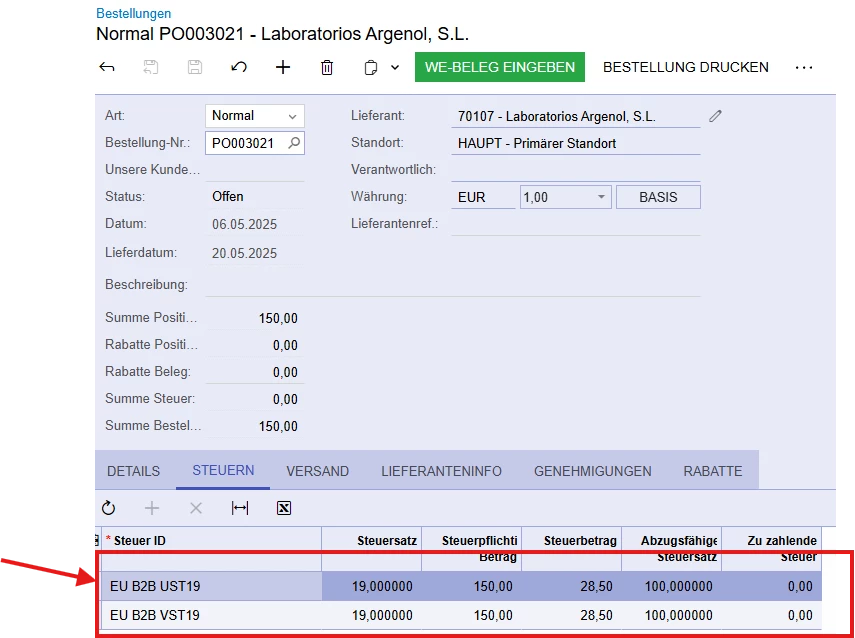Add a new order with plus icon
The height and width of the screenshot is (638, 855).
pyautogui.click(x=283, y=67)
